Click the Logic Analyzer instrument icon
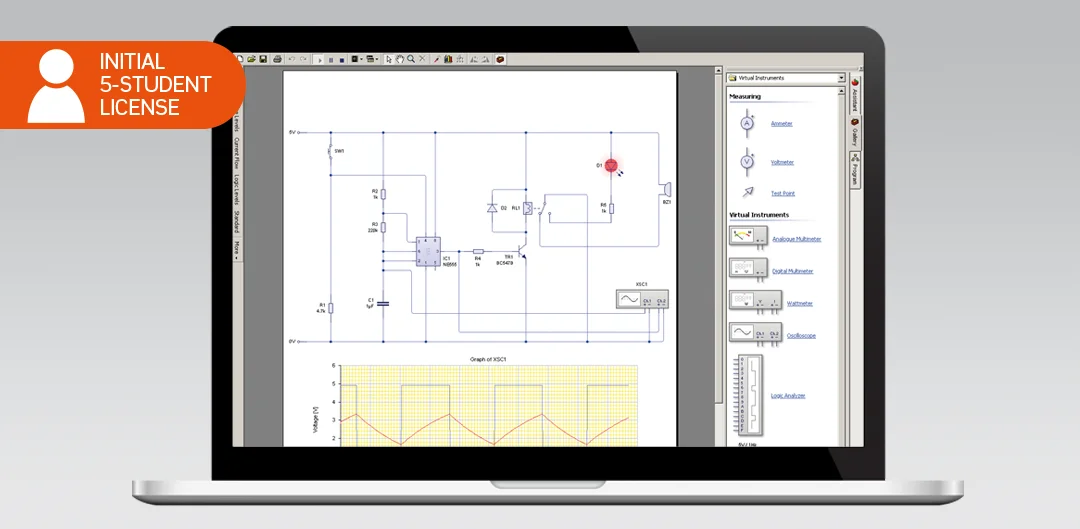This screenshot has height=529, width=1080. coord(747,394)
